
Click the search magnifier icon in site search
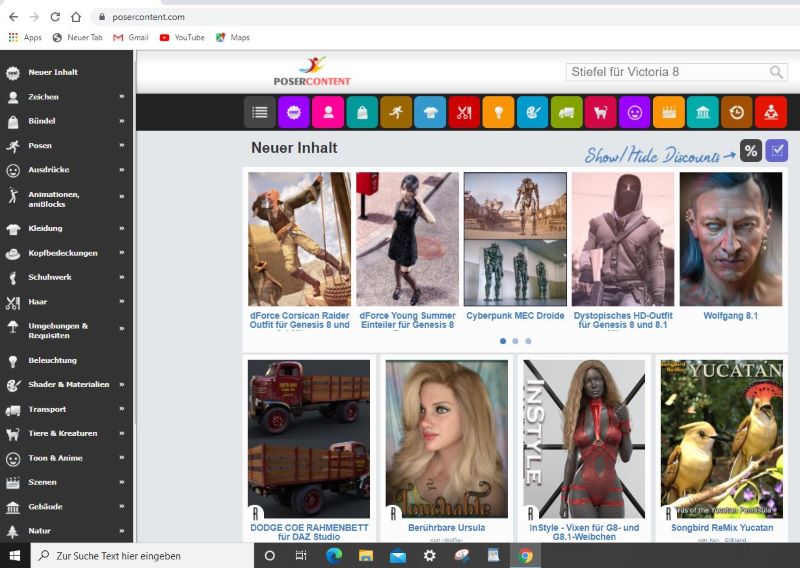coord(776,72)
